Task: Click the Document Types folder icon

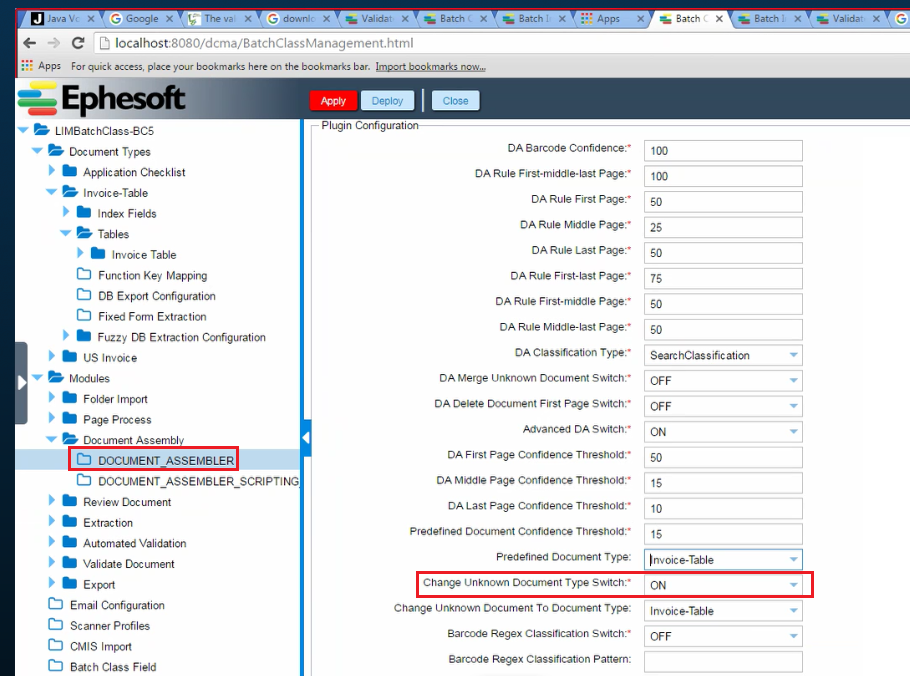Action: tap(56, 151)
